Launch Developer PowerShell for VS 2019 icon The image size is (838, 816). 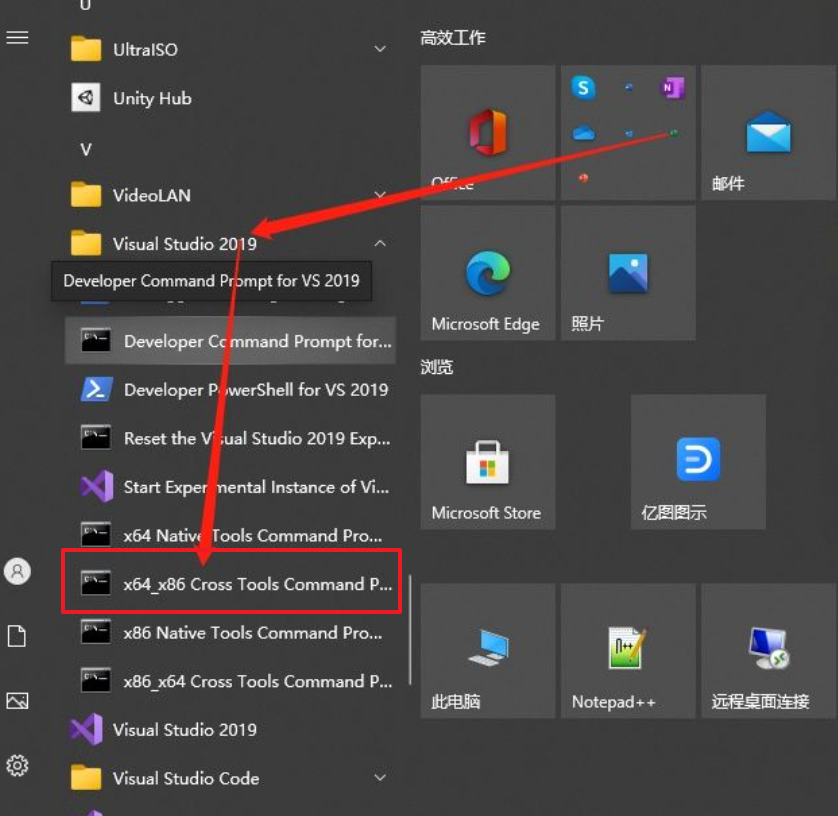tap(96, 389)
